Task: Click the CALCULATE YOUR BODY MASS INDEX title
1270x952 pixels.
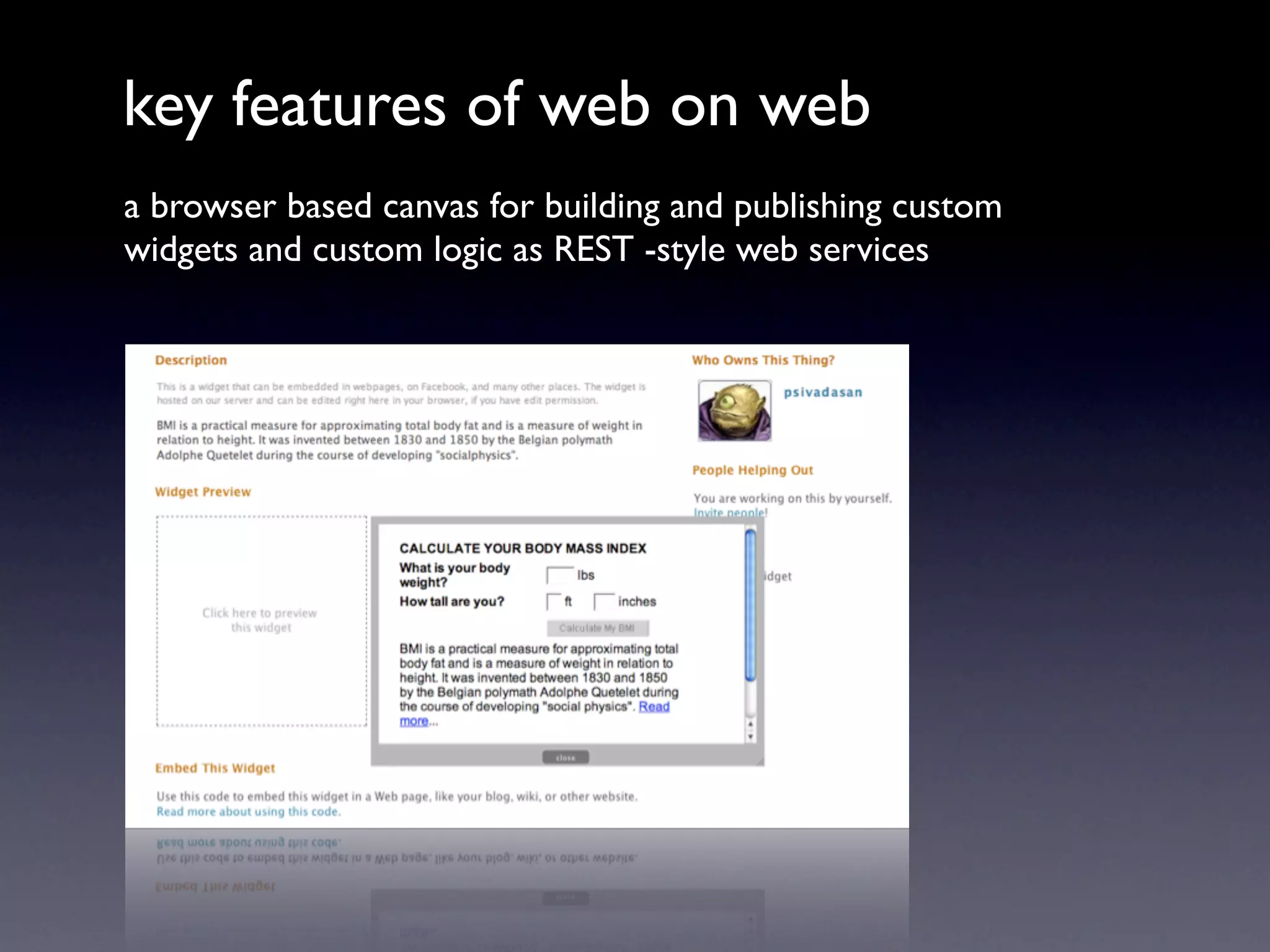Action: point(523,549)
